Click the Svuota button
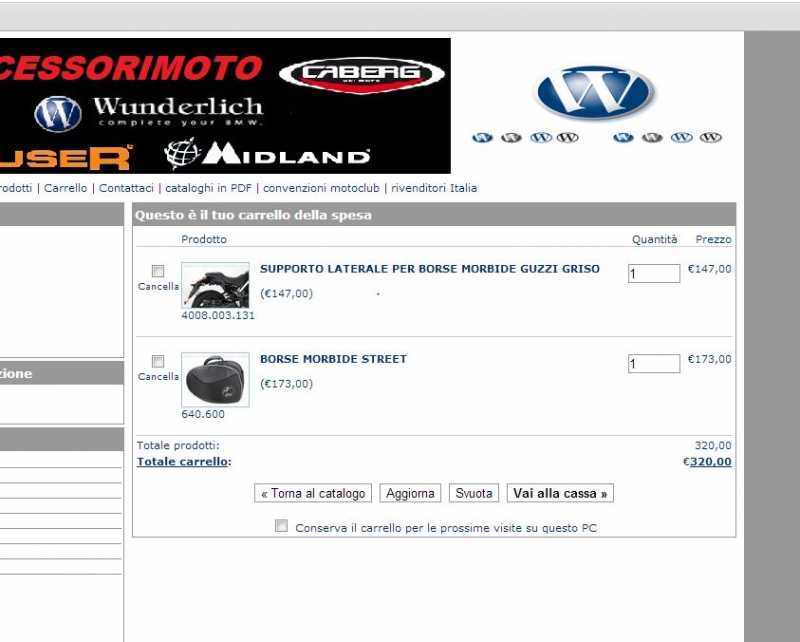Screen dimensions: 800x642 point(474,493)
